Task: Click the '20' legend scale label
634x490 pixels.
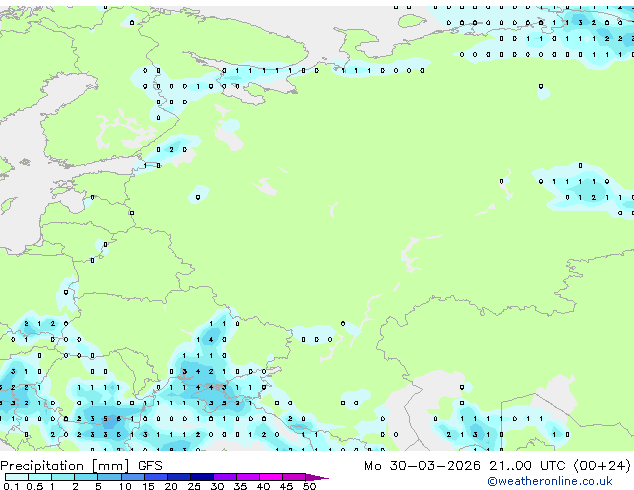Action: point(171,486)
